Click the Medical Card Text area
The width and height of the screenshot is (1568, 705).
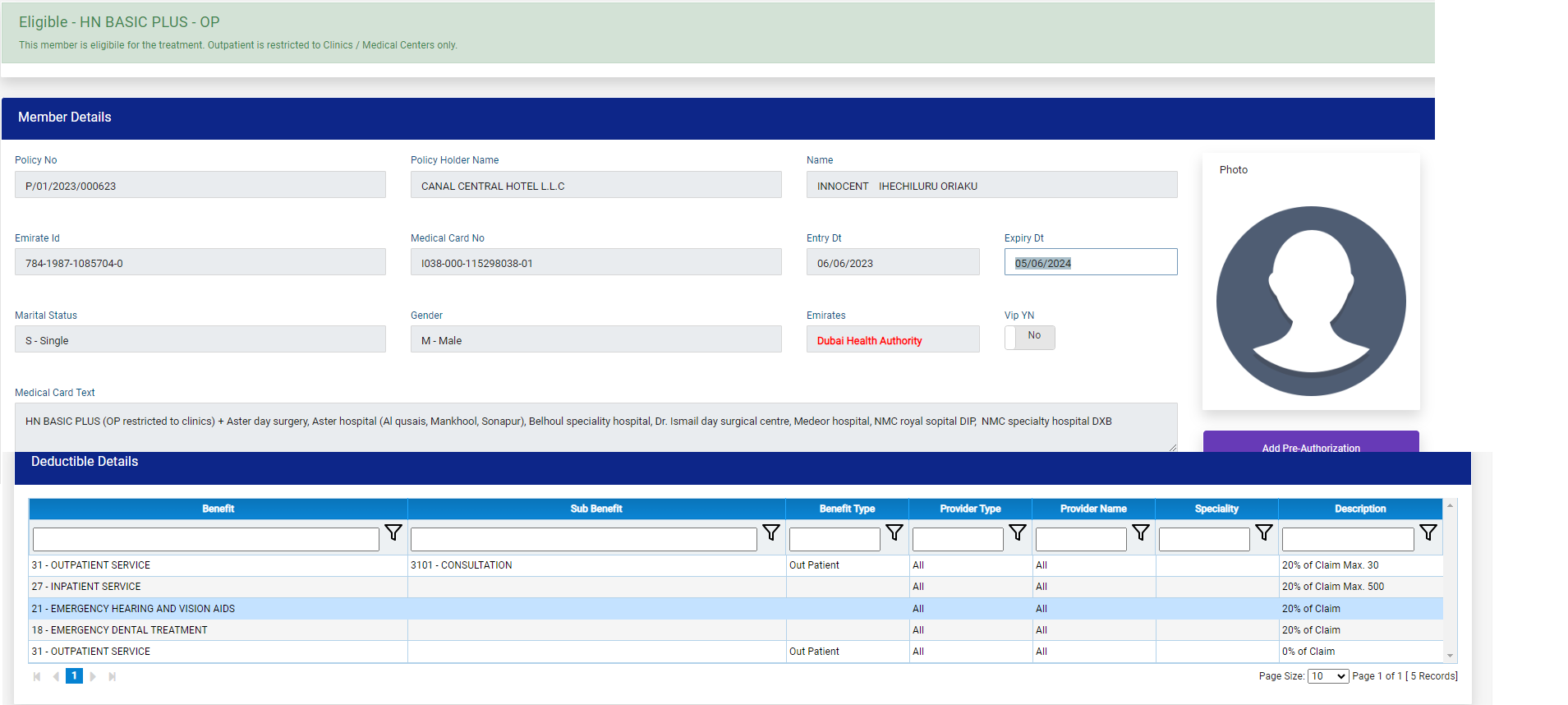(x=595, y=425)
